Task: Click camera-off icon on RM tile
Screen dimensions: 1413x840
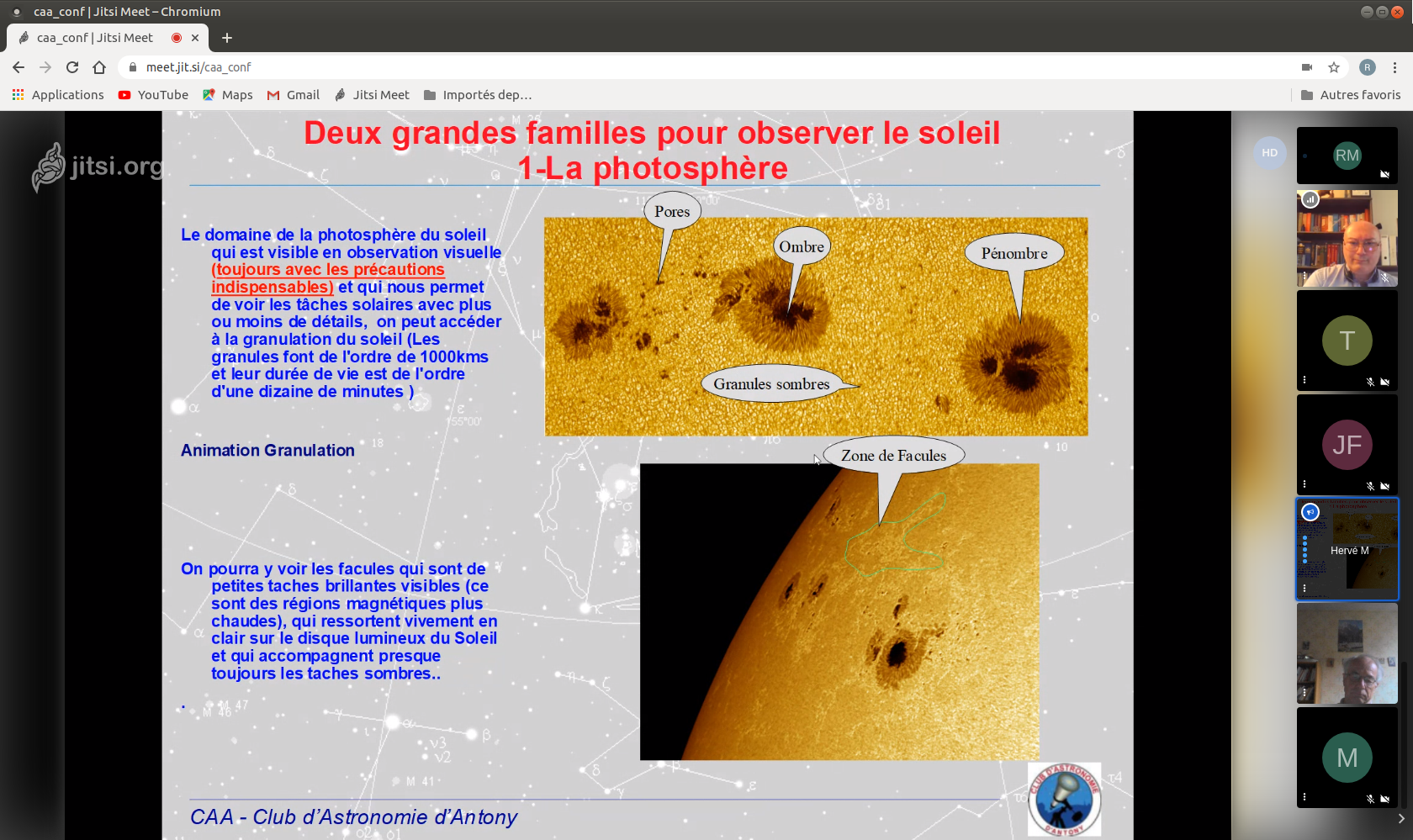Action: [x=1384, y=175]
